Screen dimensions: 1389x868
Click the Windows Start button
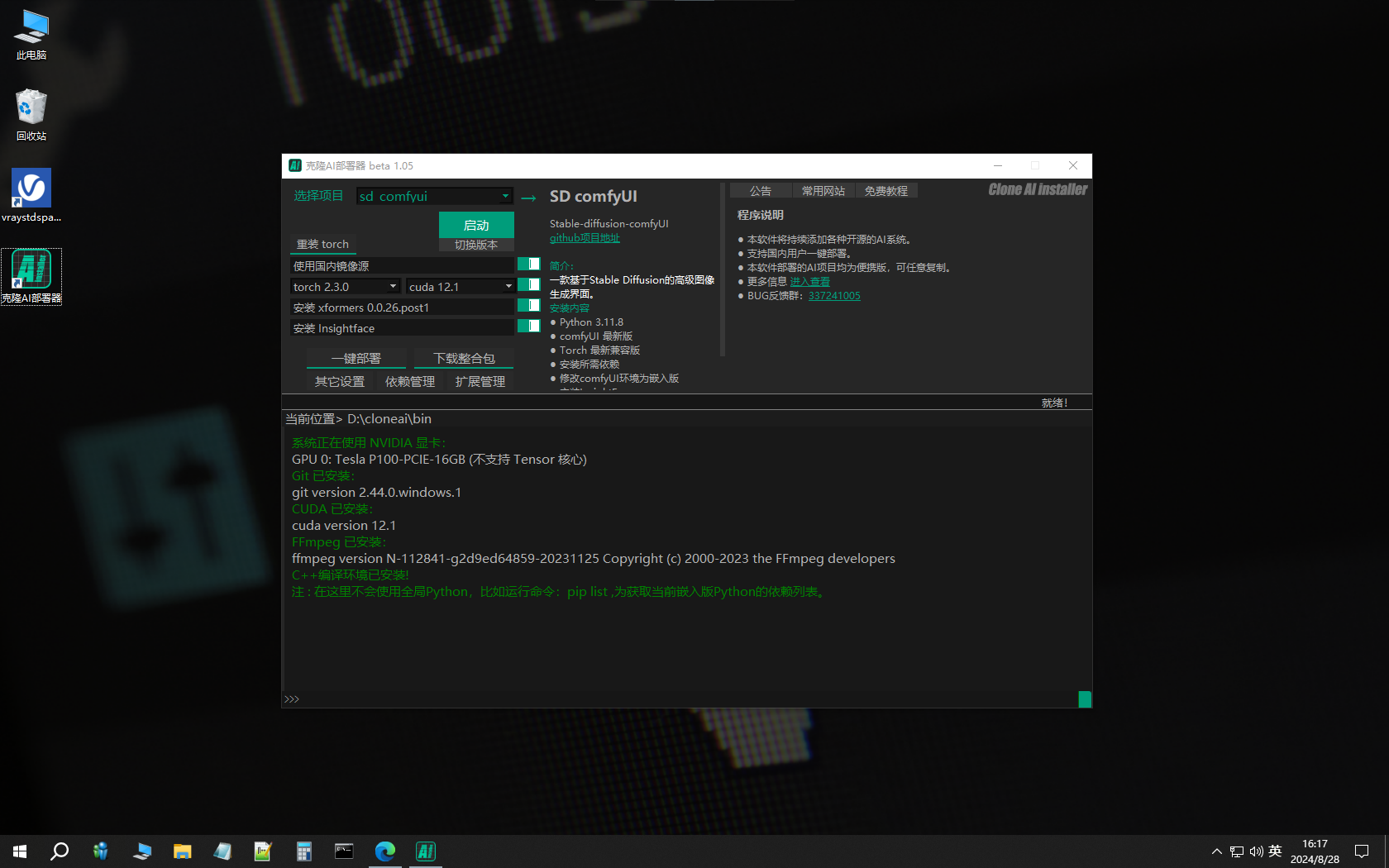[x=20, y=851]
